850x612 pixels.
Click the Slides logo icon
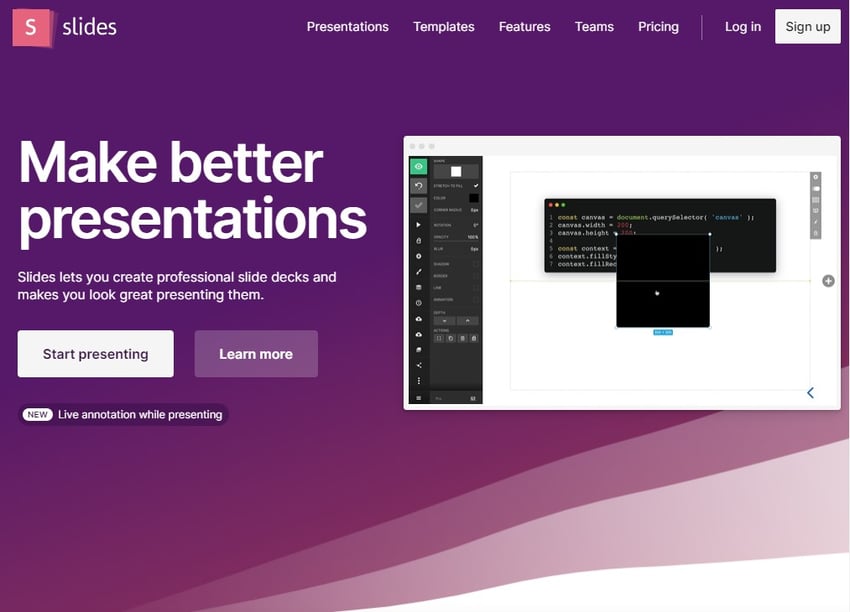tap(31, 28)
